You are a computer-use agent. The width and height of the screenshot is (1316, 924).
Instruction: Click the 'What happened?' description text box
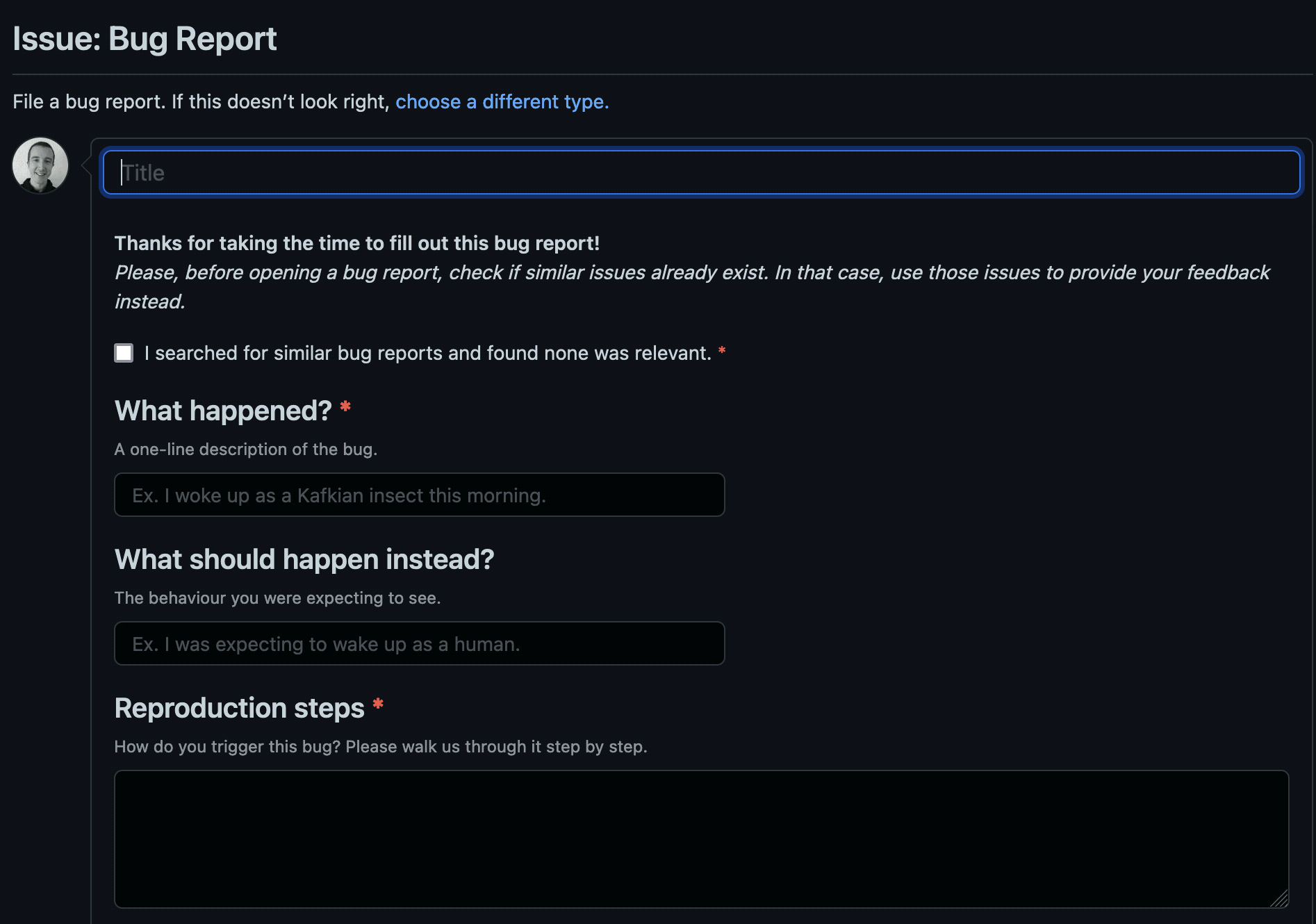pos(419,495)
